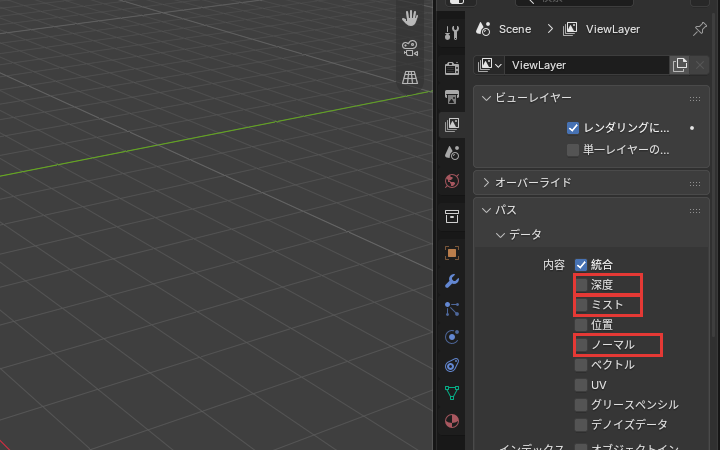
Task: Open the Scene properties tab
Action: point(452,152)
